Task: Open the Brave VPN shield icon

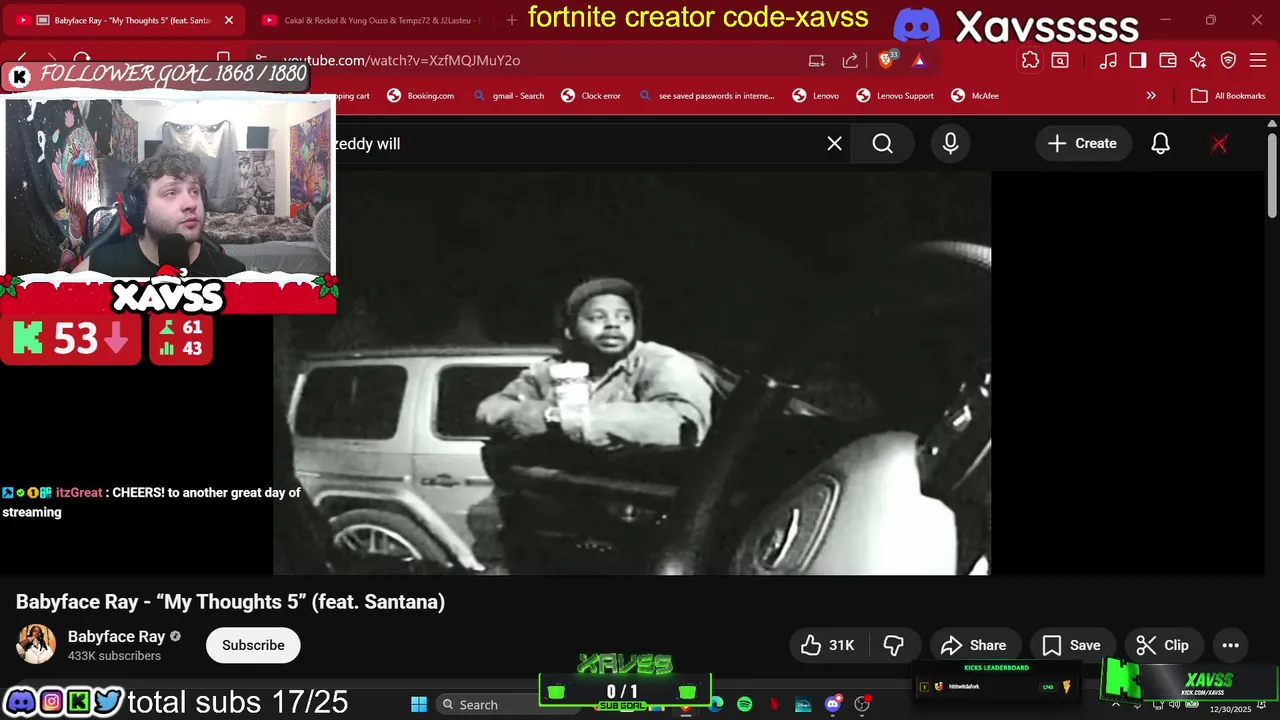Action: coord(1228,60)
